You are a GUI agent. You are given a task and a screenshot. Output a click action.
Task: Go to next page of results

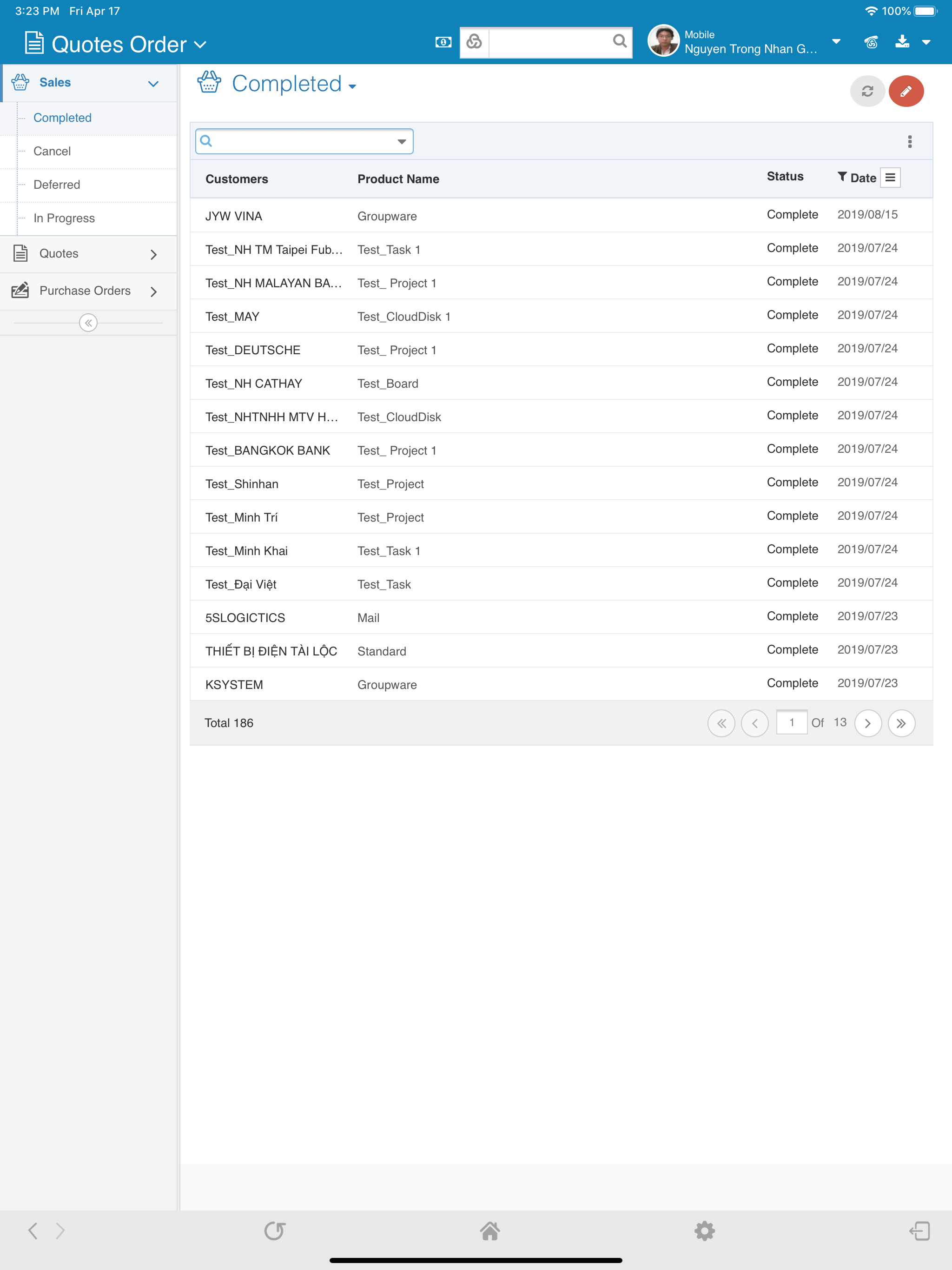coord(867,723)
